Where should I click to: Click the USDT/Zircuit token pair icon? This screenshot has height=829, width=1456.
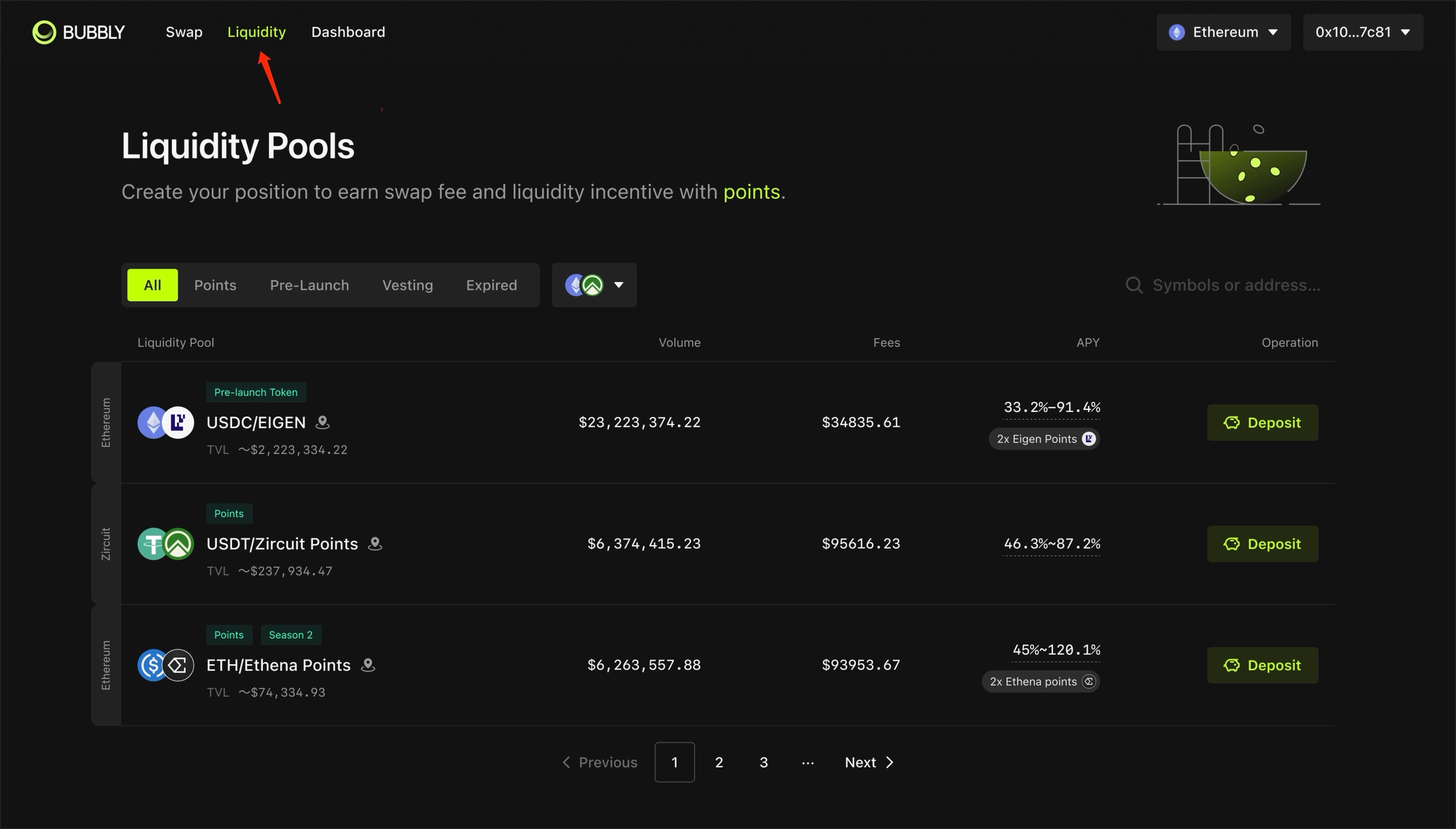[166, 543]
